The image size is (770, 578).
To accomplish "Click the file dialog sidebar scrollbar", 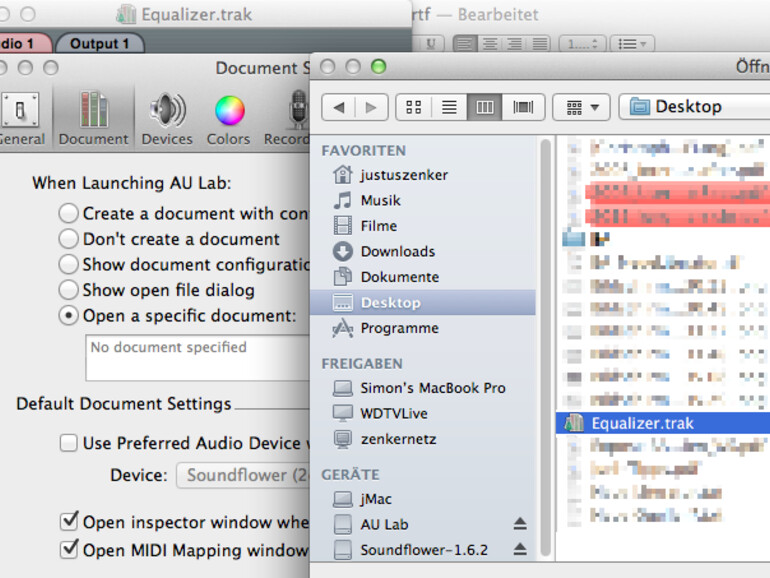I will [545, 348].
